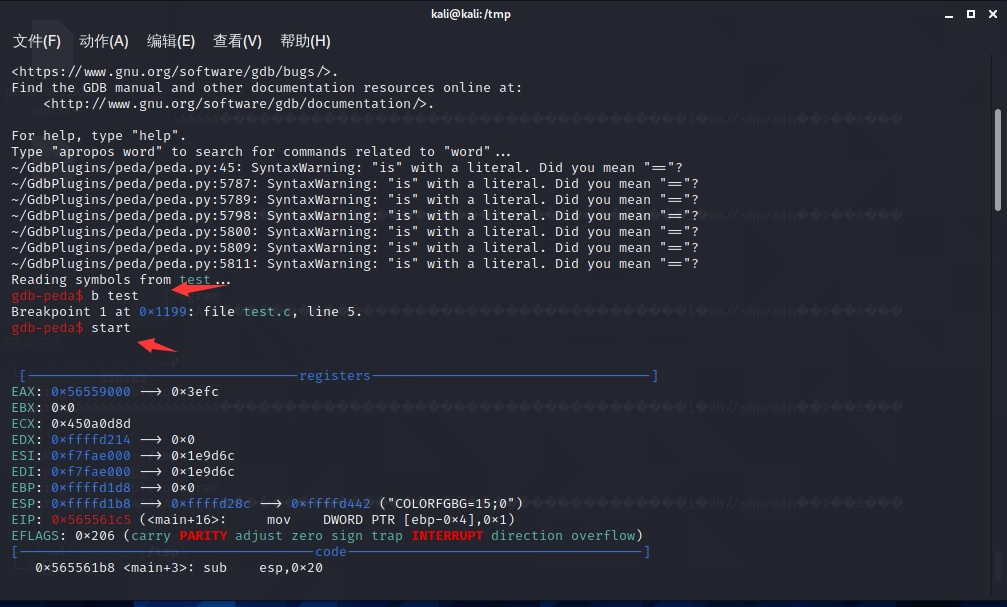Click ESP value 0×ffffd1b8
This screenshot has height=607, width=1007.
pyautogui.click(x=91, y=504)
